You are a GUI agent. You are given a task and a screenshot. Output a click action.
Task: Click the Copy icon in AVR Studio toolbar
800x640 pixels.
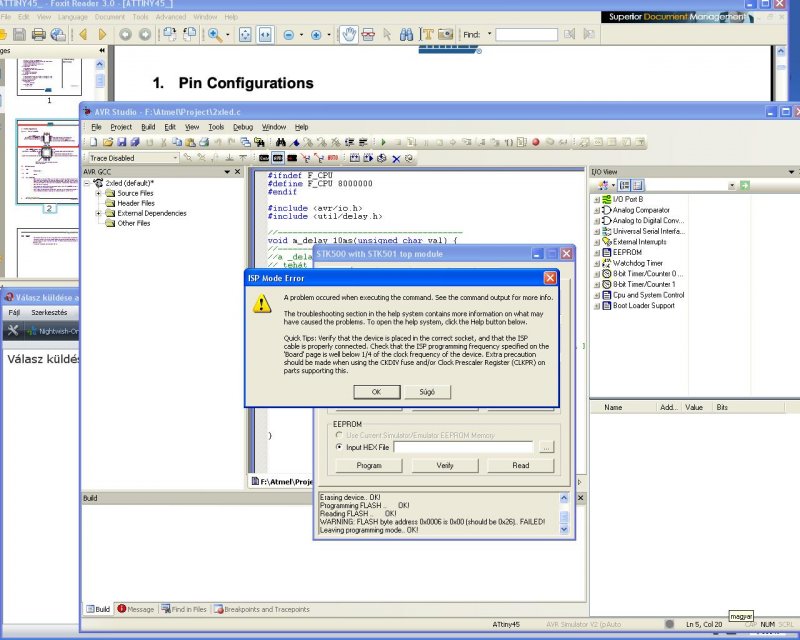[x=177, y=142]
